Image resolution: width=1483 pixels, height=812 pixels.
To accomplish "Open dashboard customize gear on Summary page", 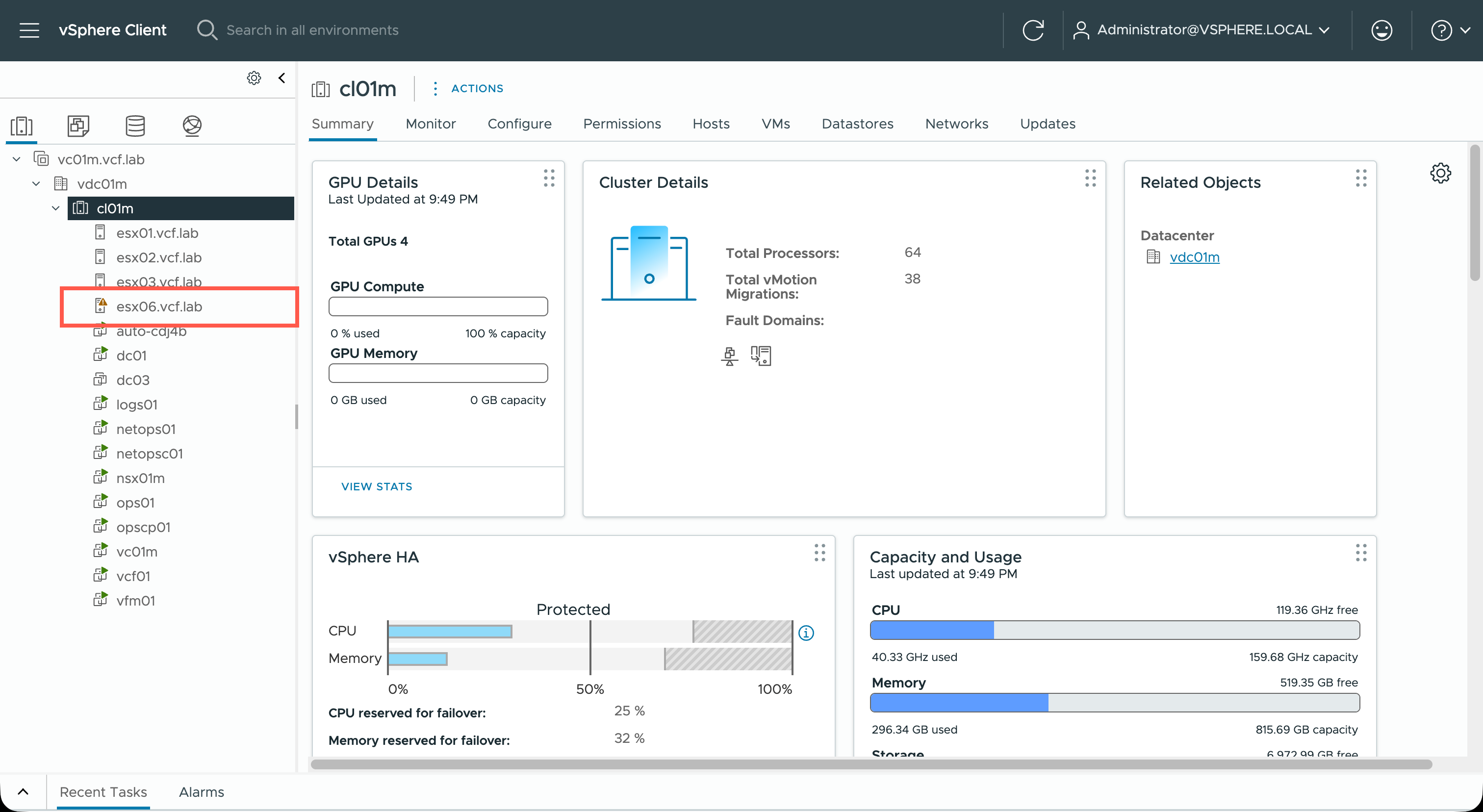I will point(1440,173).
